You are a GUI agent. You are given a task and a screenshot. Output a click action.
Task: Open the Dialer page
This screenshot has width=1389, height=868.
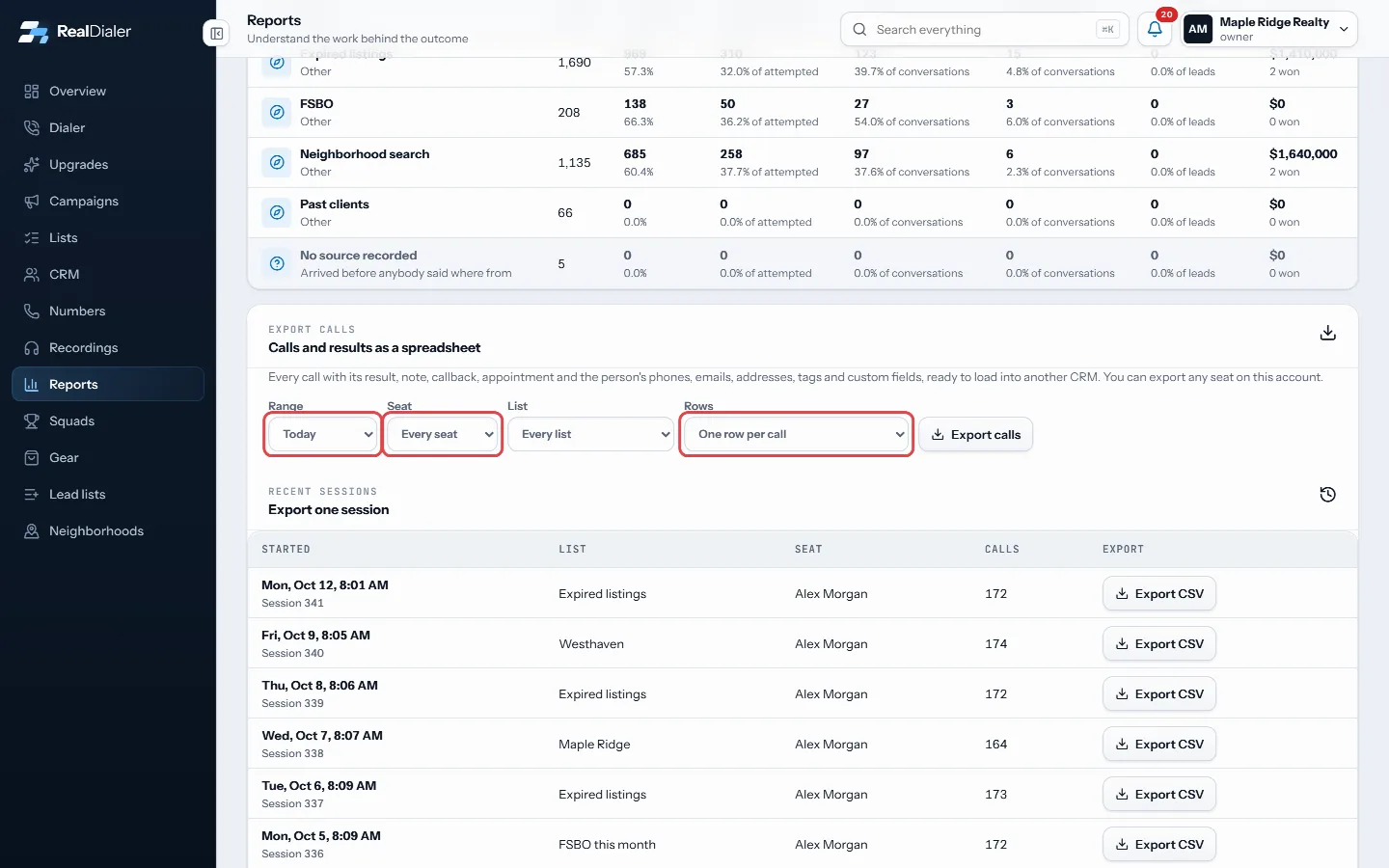(x=108, y=128)
